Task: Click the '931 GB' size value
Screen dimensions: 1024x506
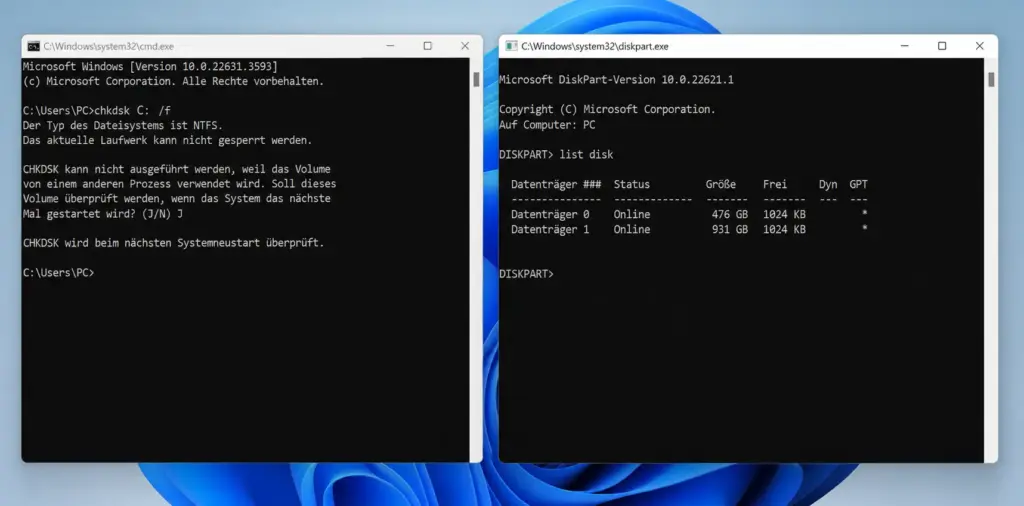Action: pyautogui.click(x=729, y=230)
